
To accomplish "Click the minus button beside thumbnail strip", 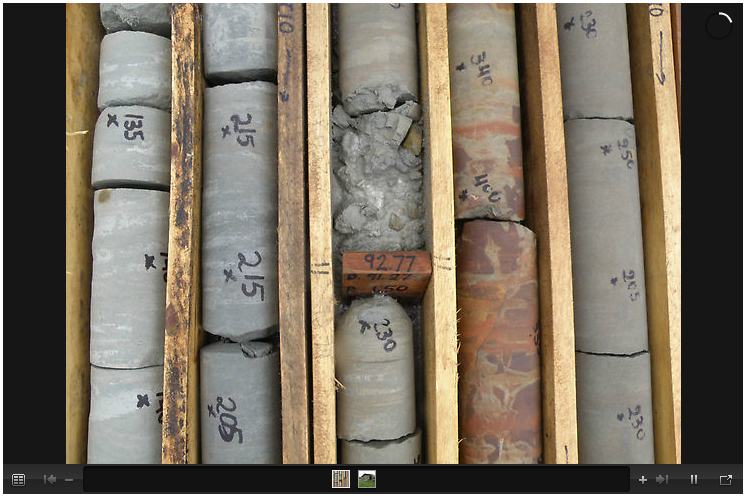I will 69,479.
